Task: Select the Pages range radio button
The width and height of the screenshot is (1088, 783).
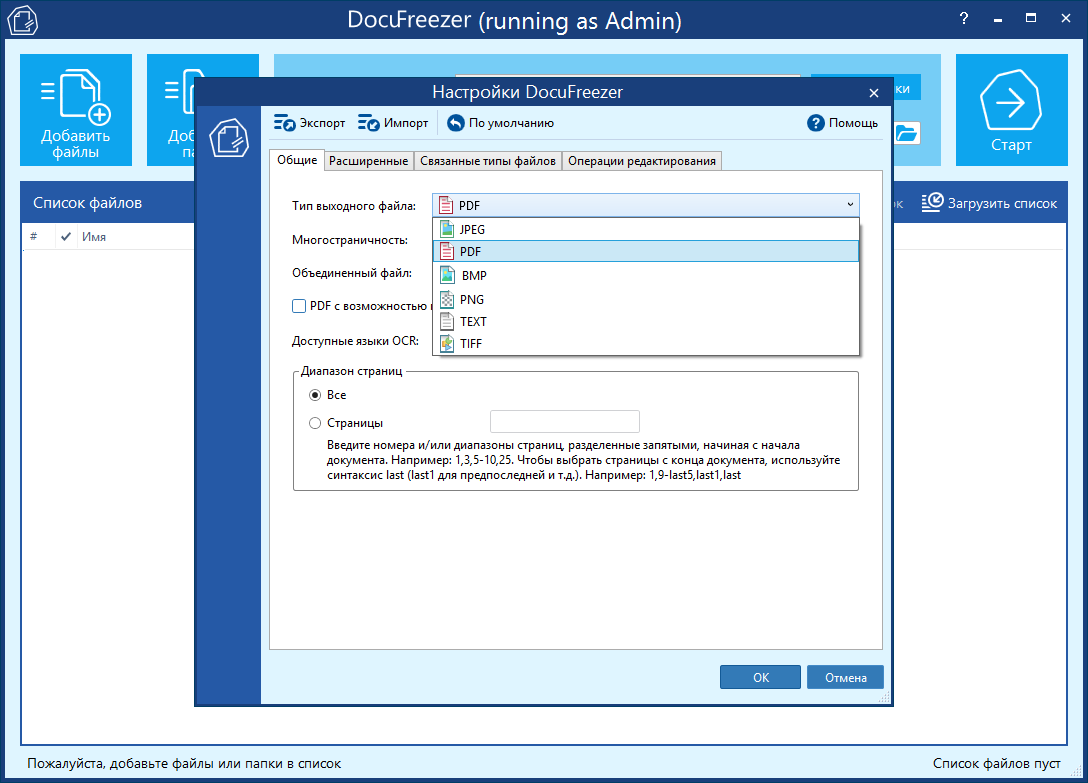Action: [315, 423]
